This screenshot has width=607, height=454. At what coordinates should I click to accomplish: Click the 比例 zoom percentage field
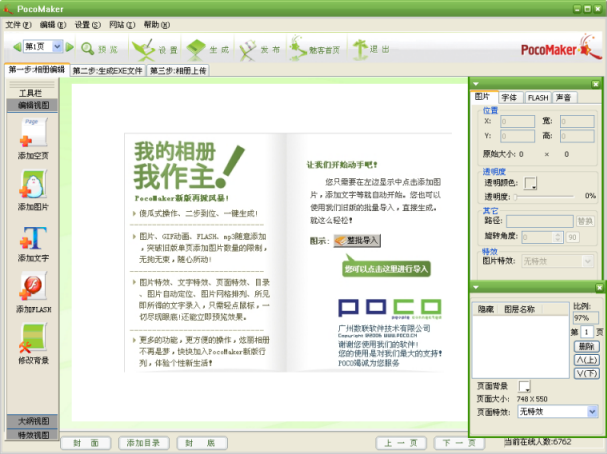(585, 318)
